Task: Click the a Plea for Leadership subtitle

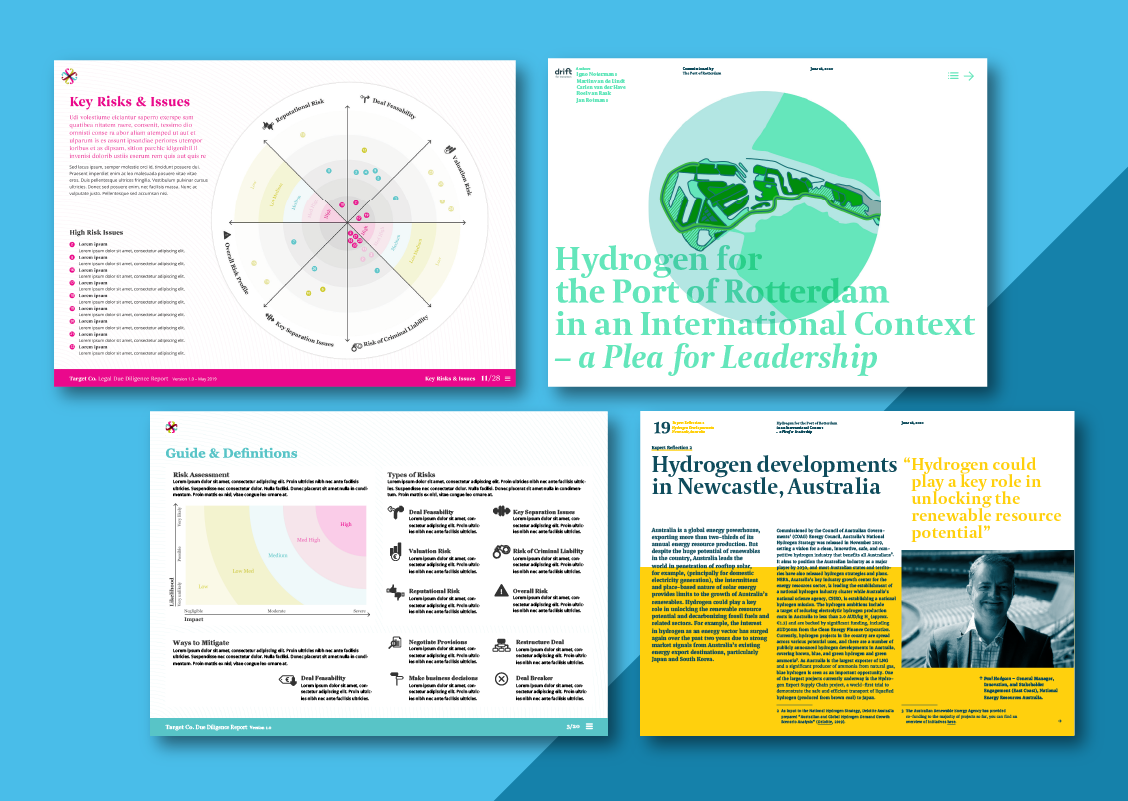Action: coord(727,357)
